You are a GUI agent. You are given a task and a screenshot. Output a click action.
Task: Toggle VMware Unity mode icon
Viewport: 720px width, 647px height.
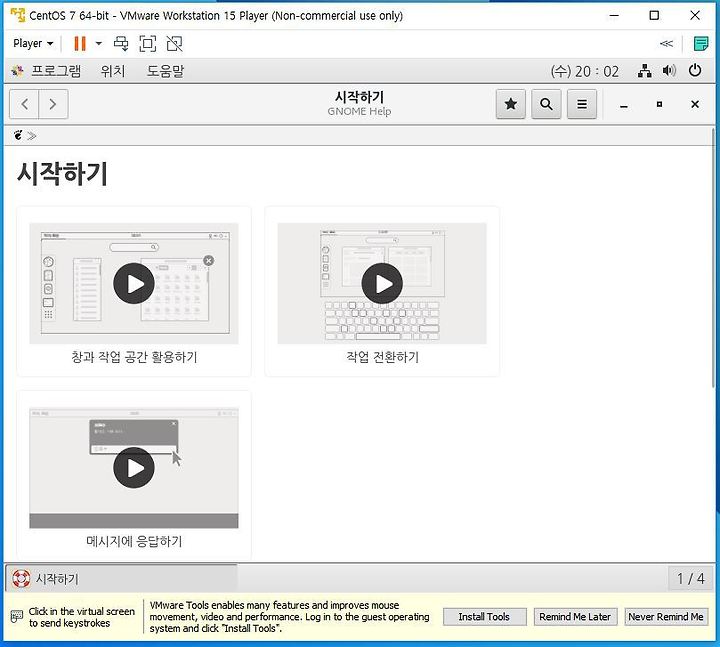click(174, 44)
